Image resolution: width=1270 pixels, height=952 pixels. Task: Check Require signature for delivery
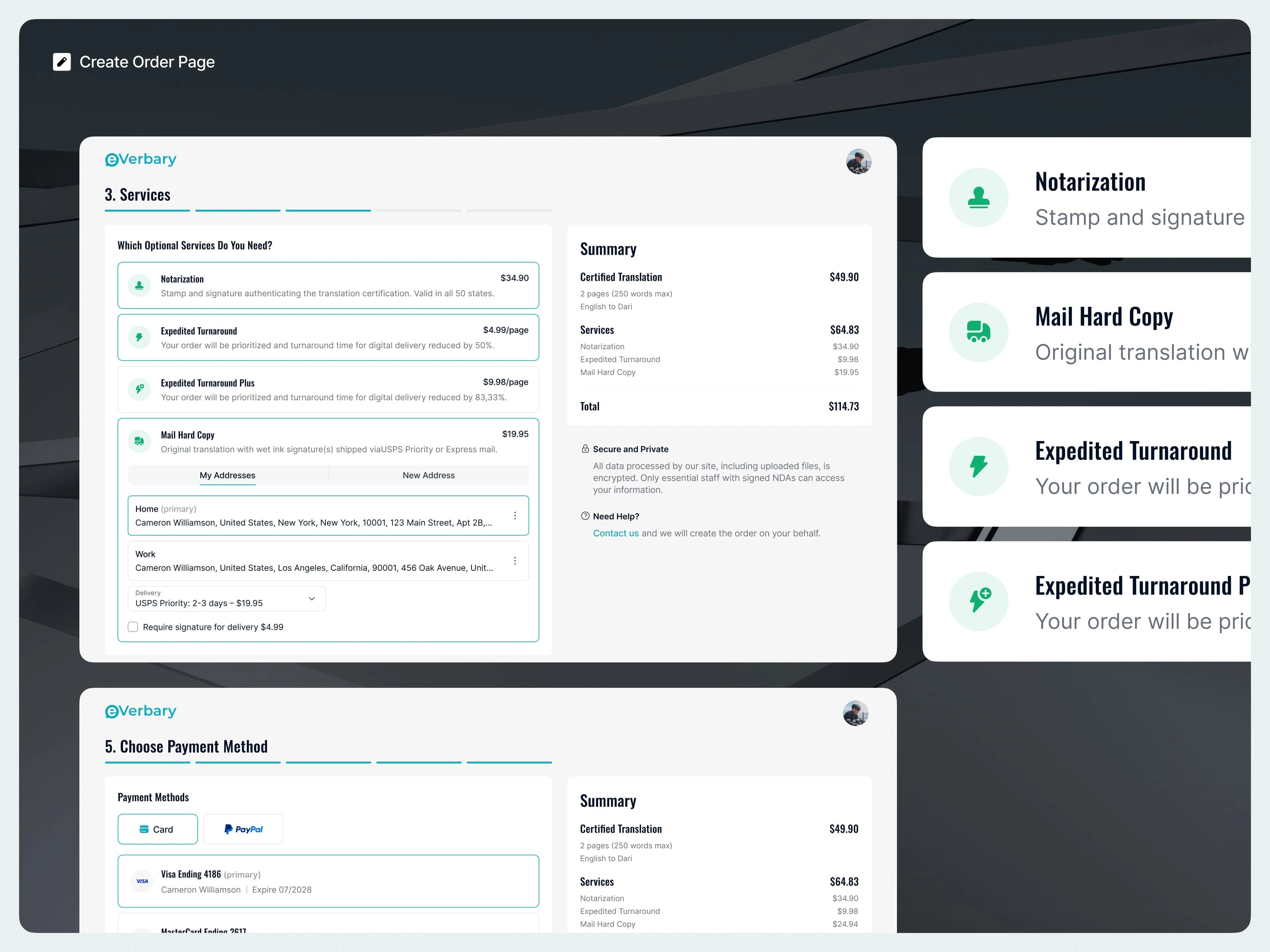[133, 627]
